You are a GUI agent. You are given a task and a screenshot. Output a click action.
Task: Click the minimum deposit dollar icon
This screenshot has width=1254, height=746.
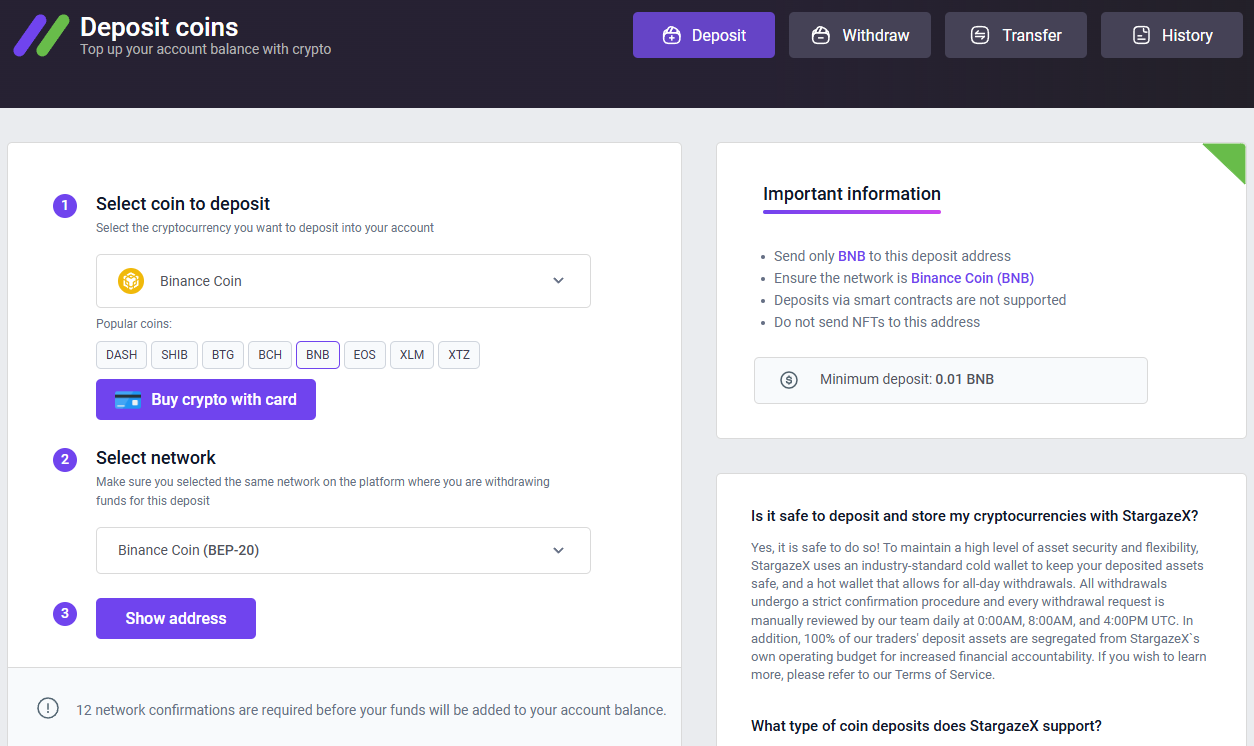[x=789, y=380]
